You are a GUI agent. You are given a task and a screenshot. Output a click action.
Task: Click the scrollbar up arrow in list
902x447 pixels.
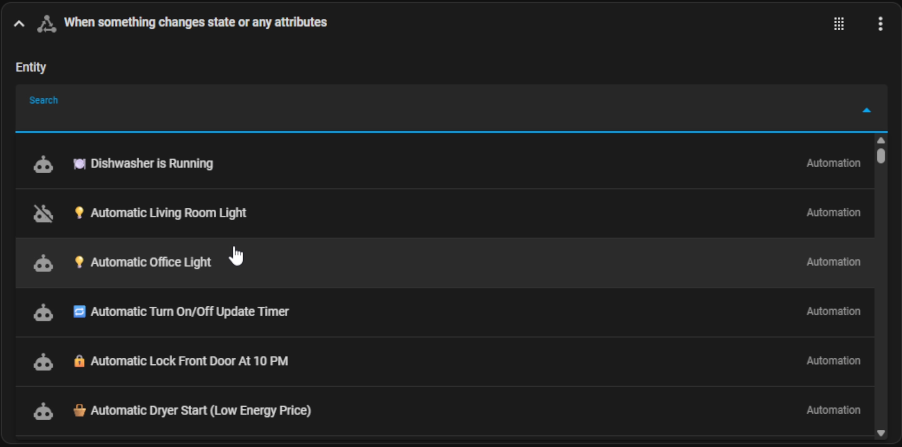tap(881, 140)
